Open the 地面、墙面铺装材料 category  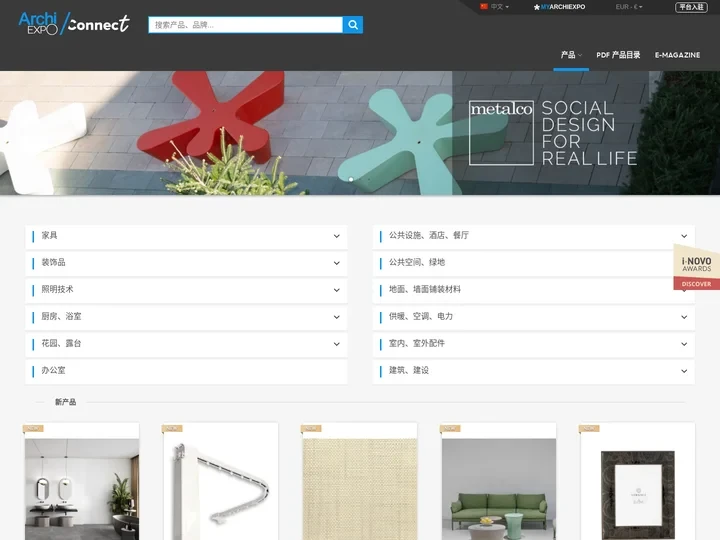click(534, 290)
